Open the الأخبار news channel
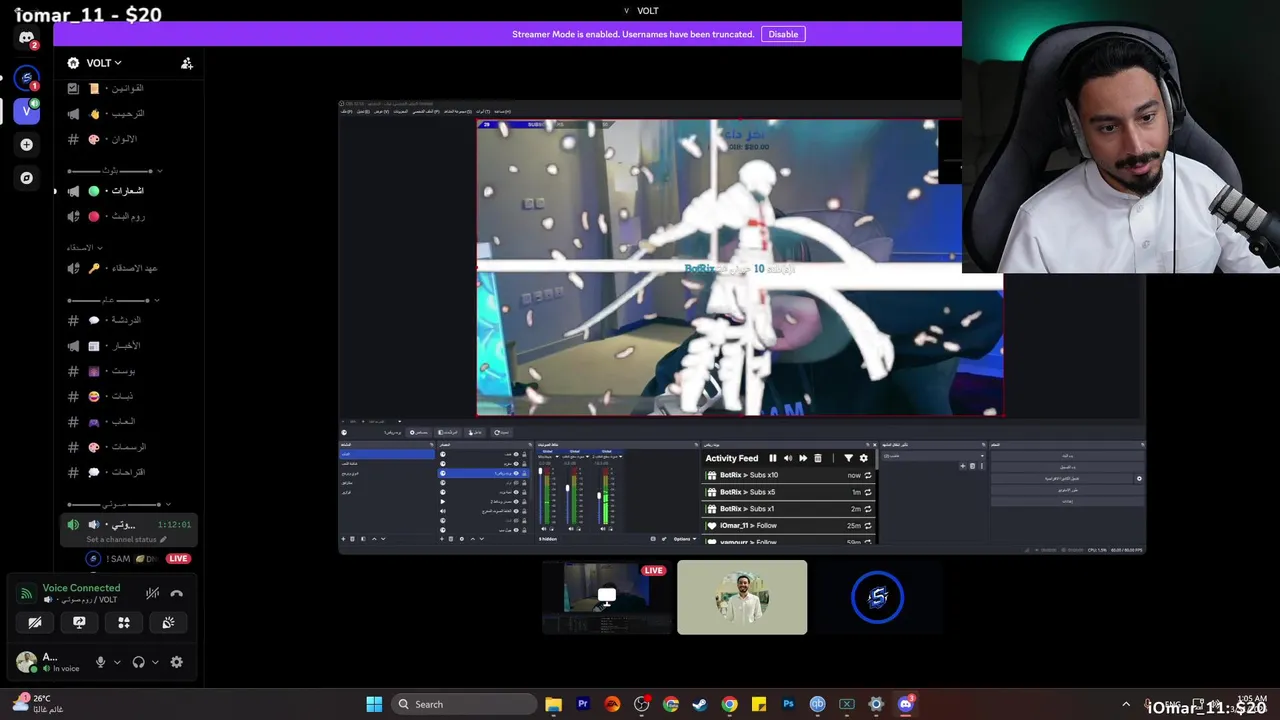Screen dimensions: 1280x720 coord(128,346)
